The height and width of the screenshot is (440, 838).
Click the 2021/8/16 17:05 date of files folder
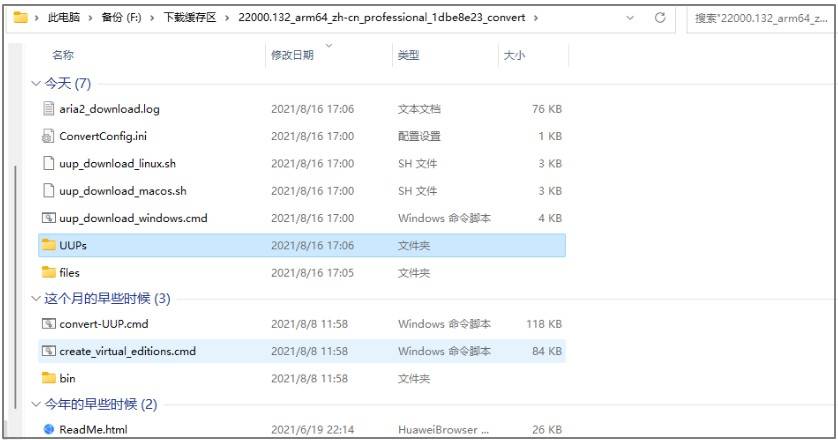click(x=312, y=272)
